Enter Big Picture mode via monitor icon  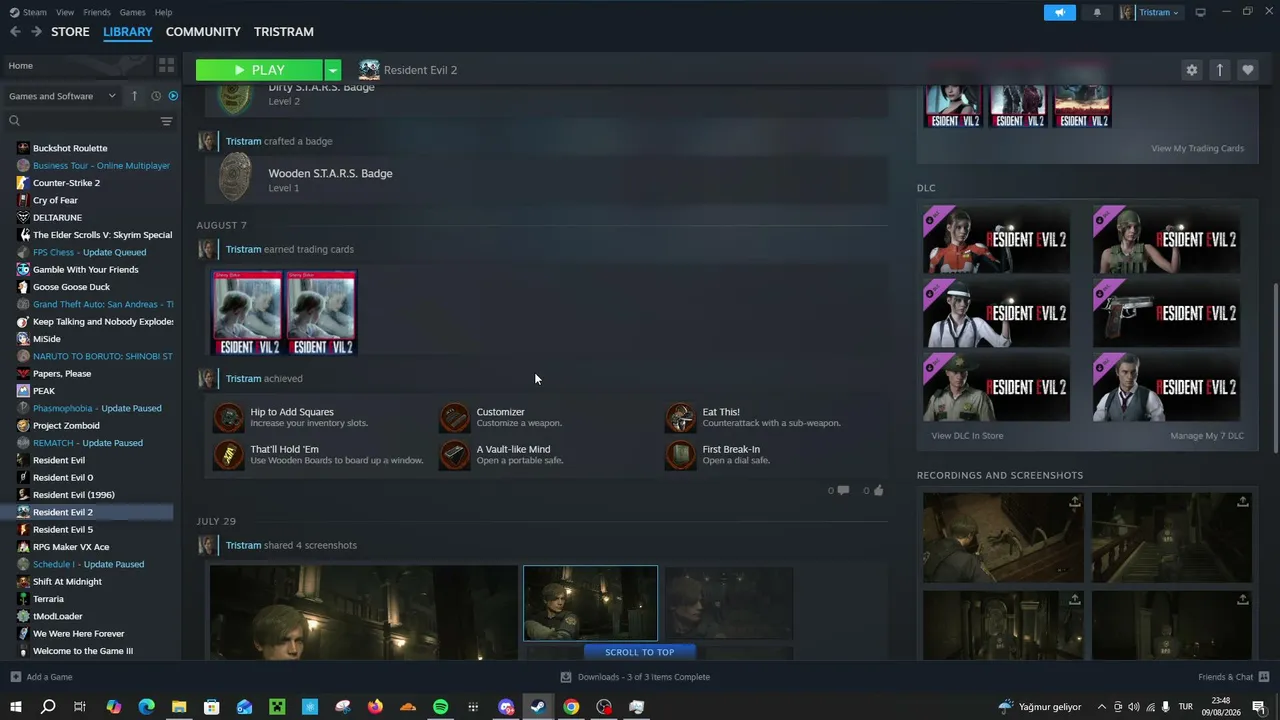click(x=1200, y=12)
